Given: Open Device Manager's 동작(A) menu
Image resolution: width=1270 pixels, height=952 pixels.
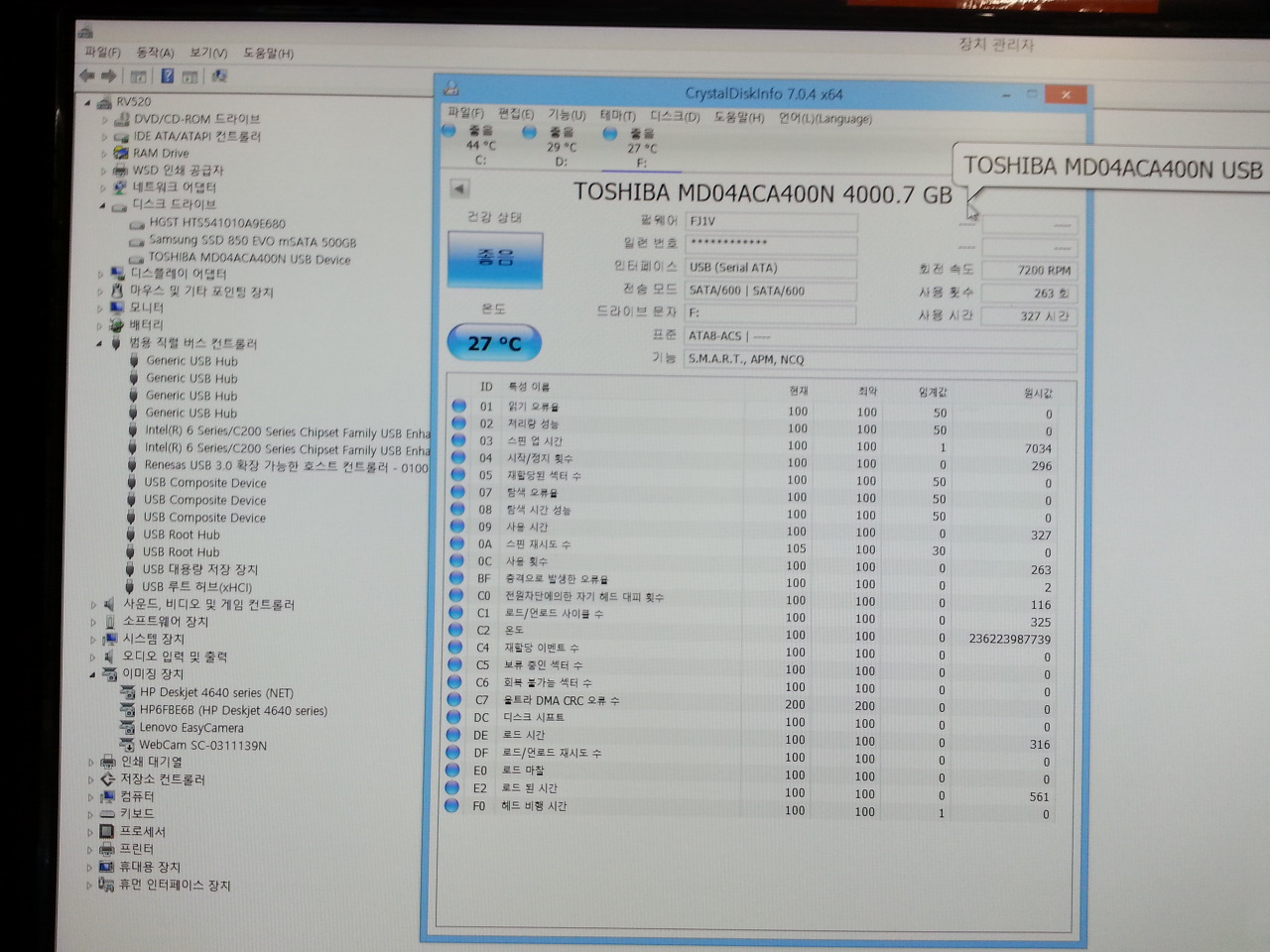Looking at the screenshot, I should tap(155, 53).
